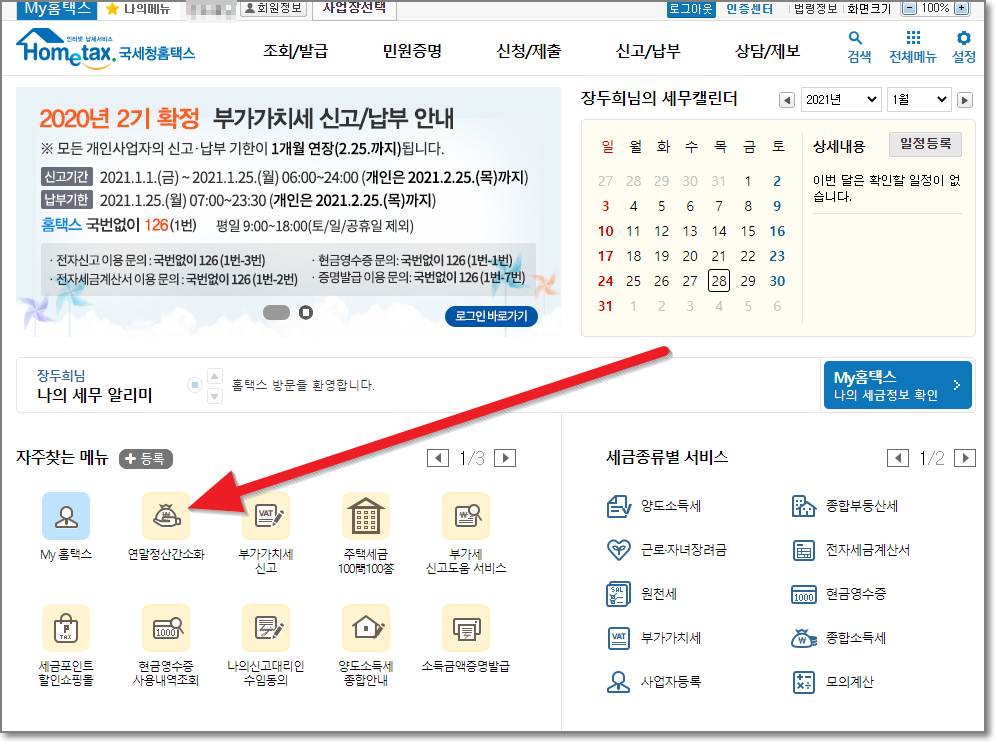995x742 pixels.
Task: Open 부가세 신고도움 서비스 icon
Action: [466, 516]
